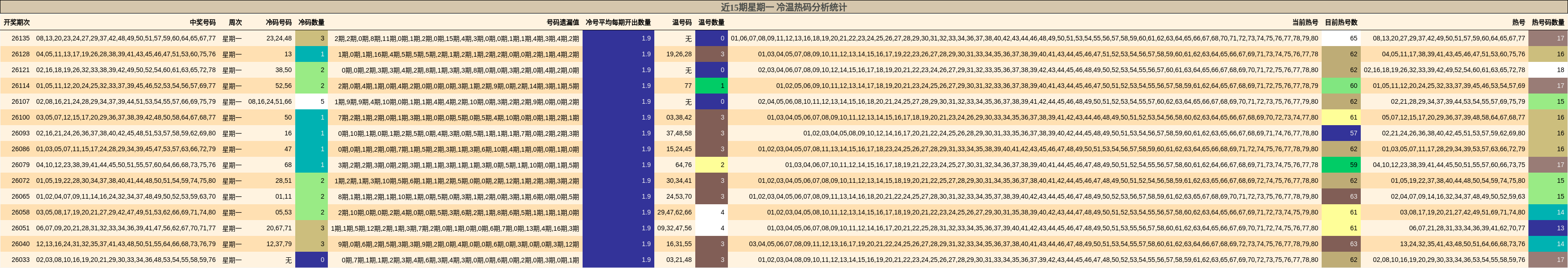Select draw period 26065
The width and height of the screenshot is (1568, 268).
tap(20, 196)
